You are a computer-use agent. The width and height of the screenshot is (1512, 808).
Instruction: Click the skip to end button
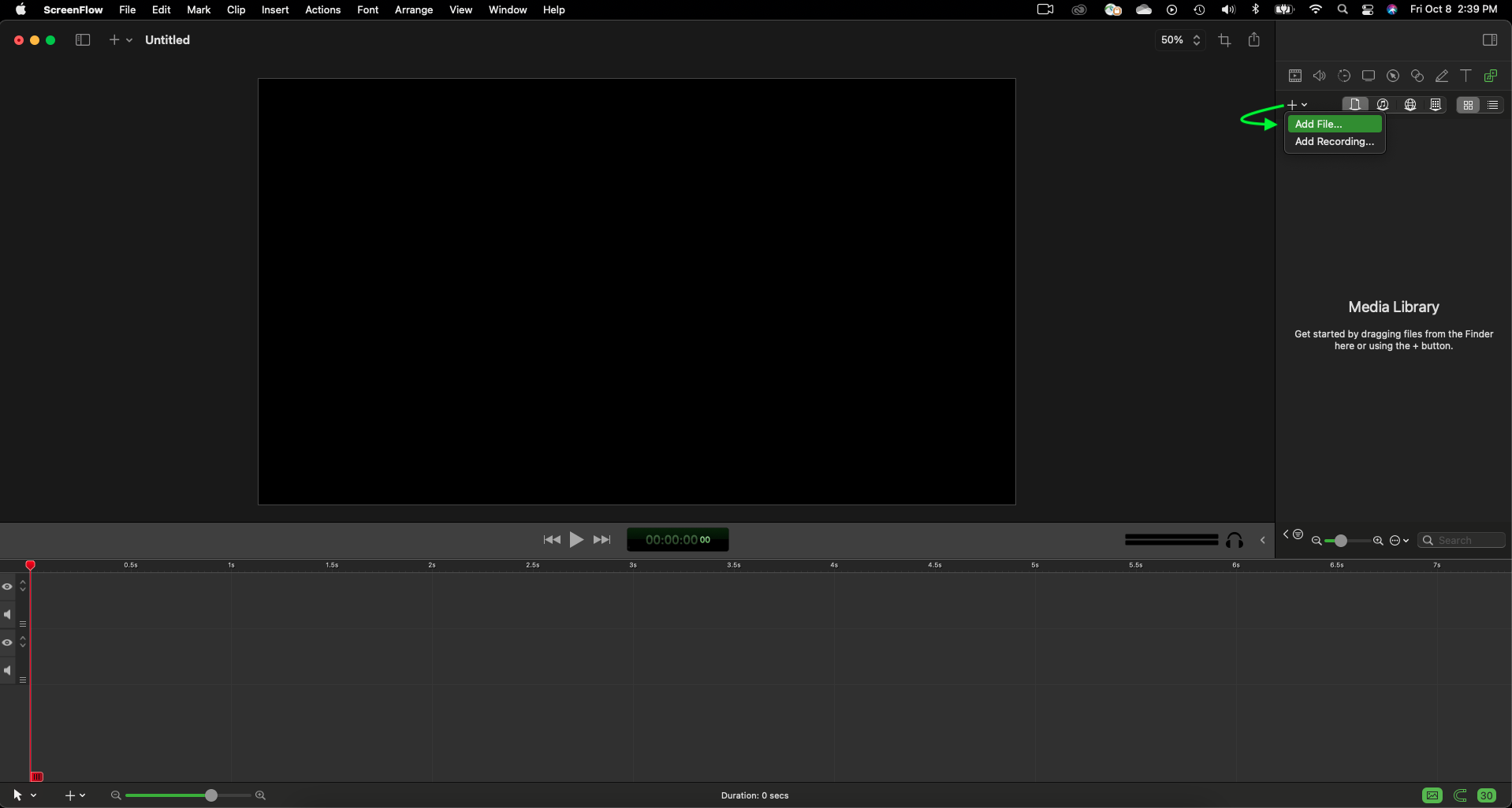click(x=602, y=540)
